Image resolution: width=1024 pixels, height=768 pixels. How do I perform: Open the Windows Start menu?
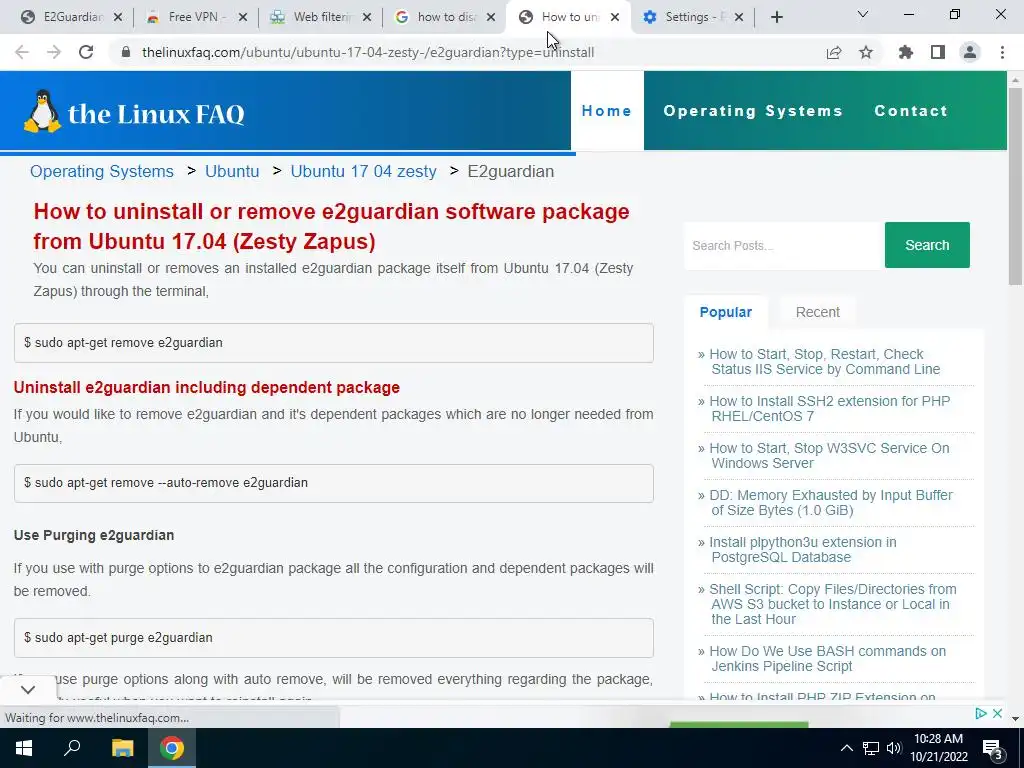coord(24,748)
